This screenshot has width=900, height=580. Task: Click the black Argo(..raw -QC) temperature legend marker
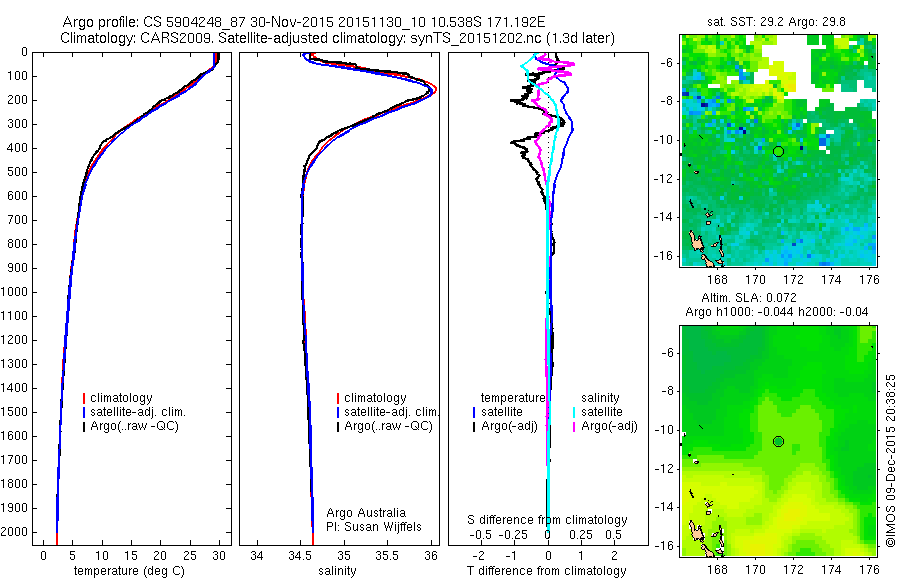[x=84, y=426]
